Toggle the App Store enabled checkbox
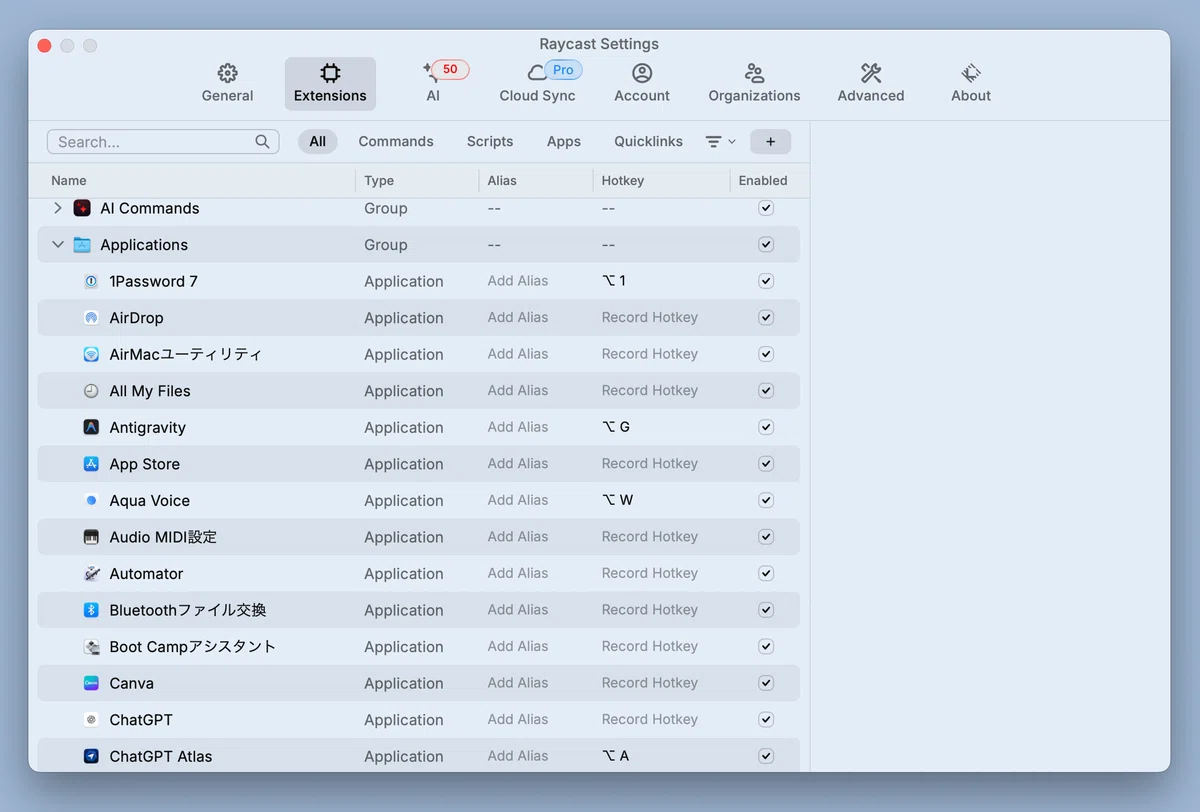The width and height of the screenshot is (1200, 812). click(x=766, y=464)
